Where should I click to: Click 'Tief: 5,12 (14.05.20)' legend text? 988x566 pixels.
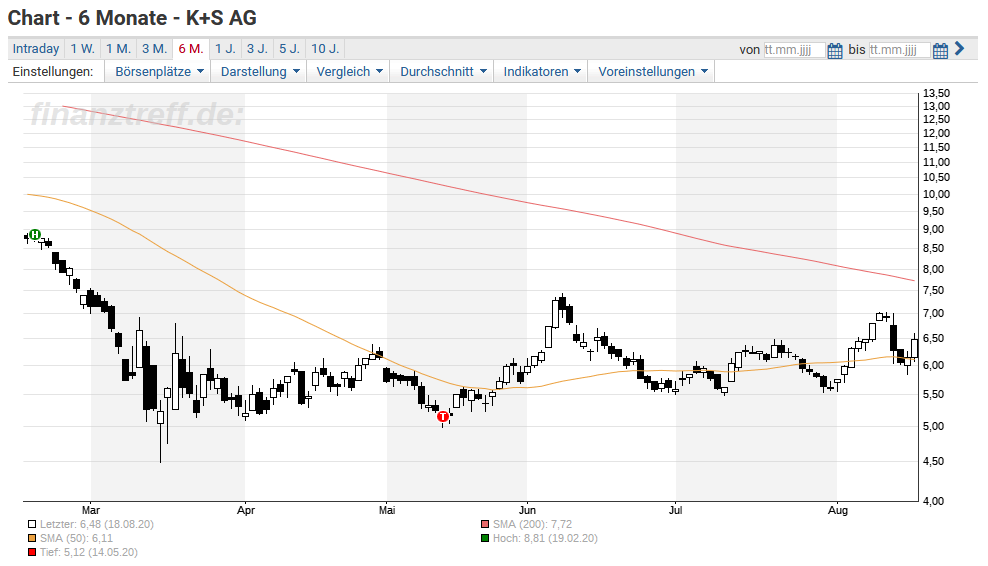tap(88, 552)
